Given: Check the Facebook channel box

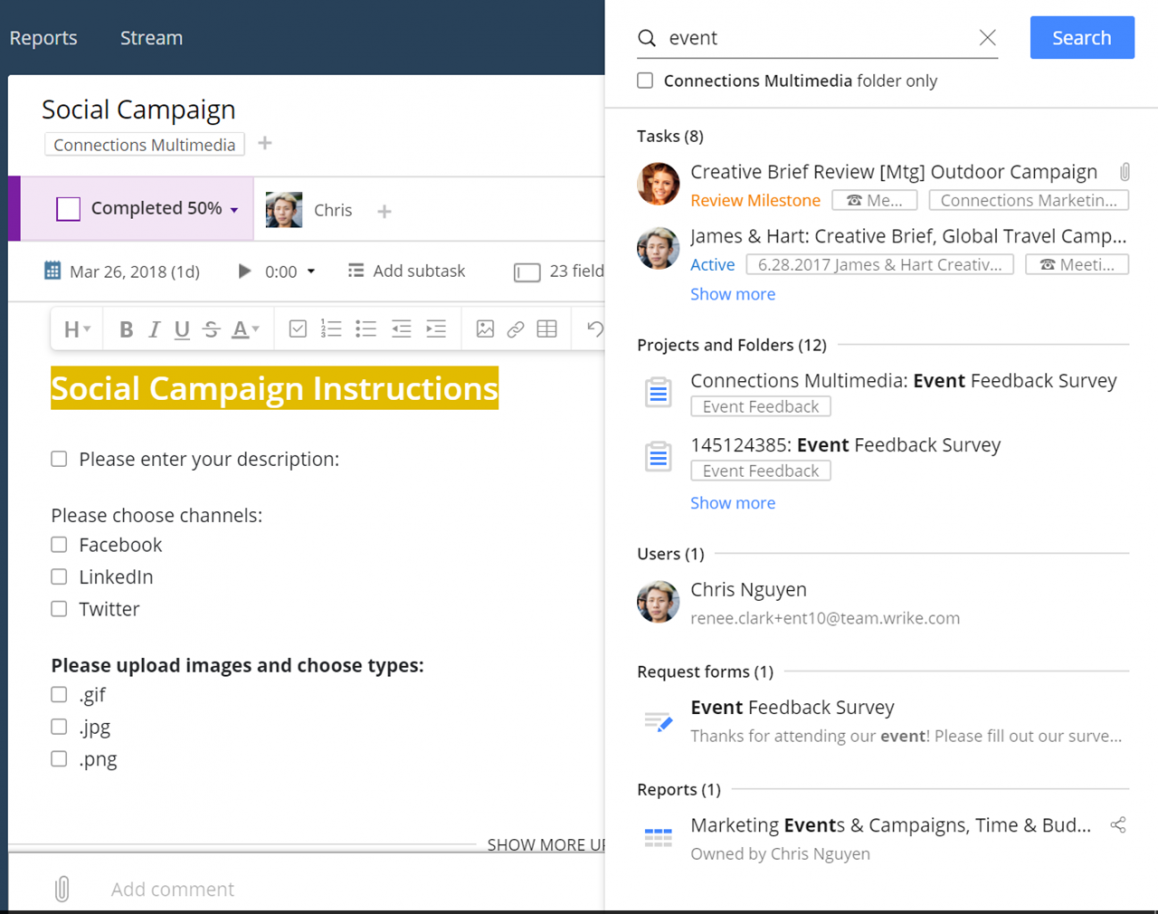Looking at the screenshot, I should [59, 545].
